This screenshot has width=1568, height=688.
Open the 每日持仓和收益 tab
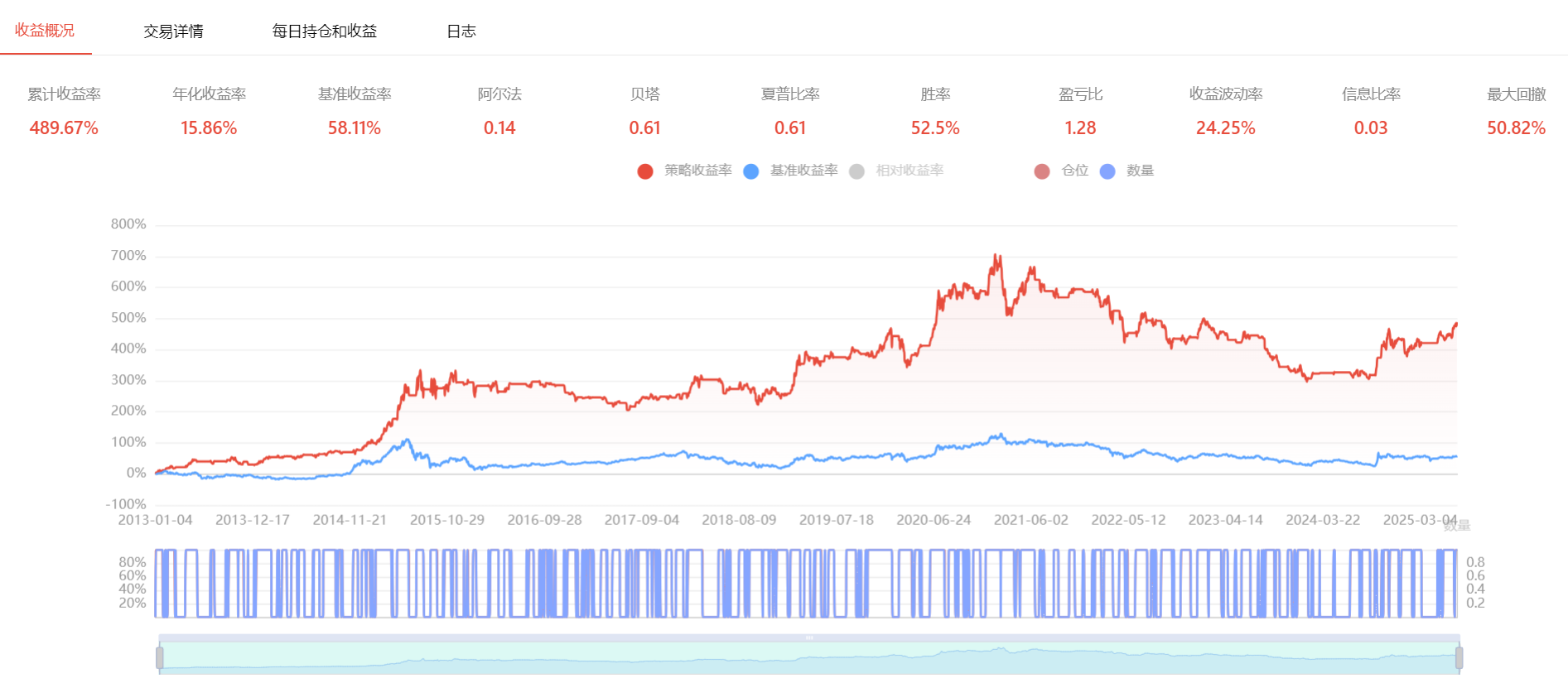[324, 31]
